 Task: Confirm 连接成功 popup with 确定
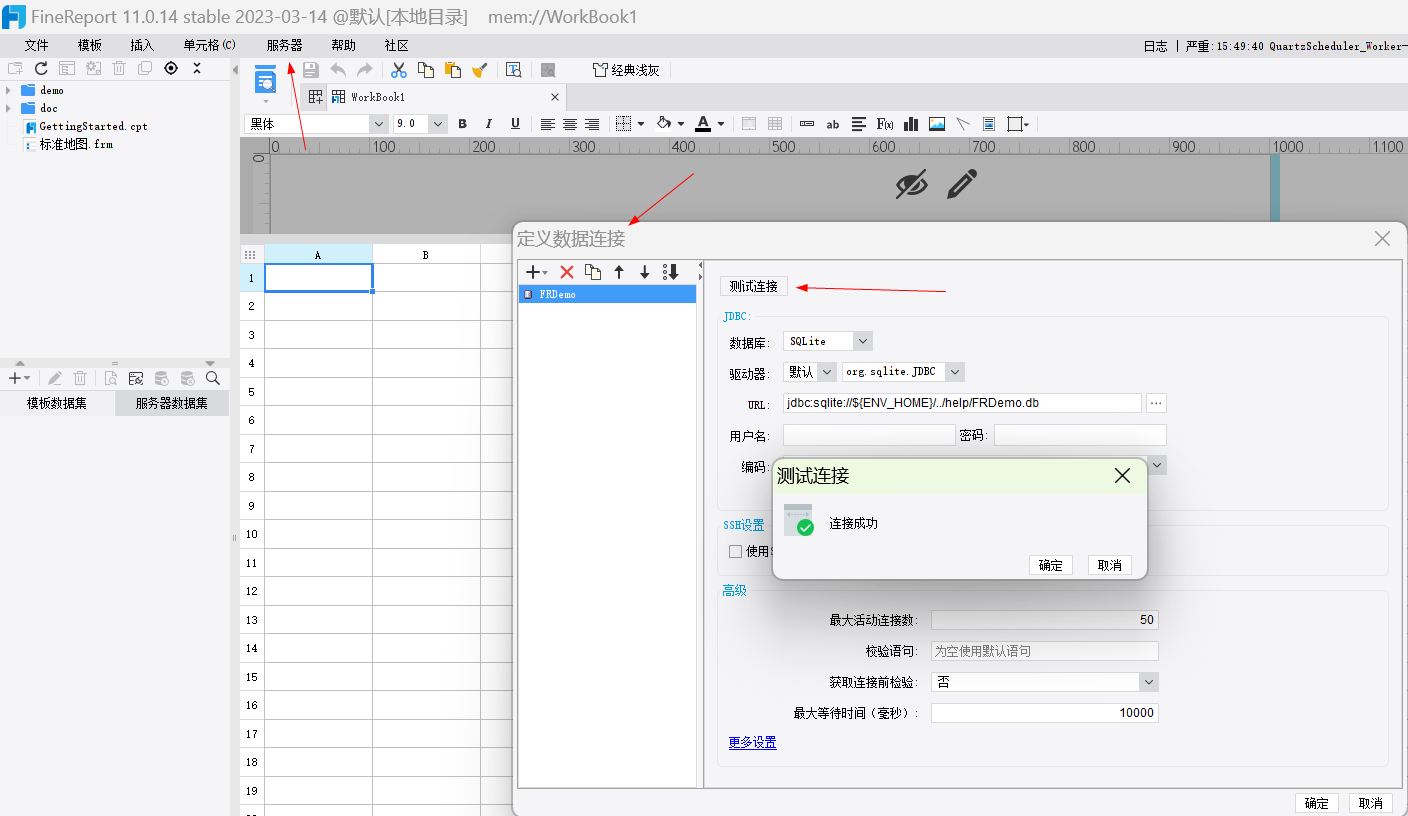1051,565
